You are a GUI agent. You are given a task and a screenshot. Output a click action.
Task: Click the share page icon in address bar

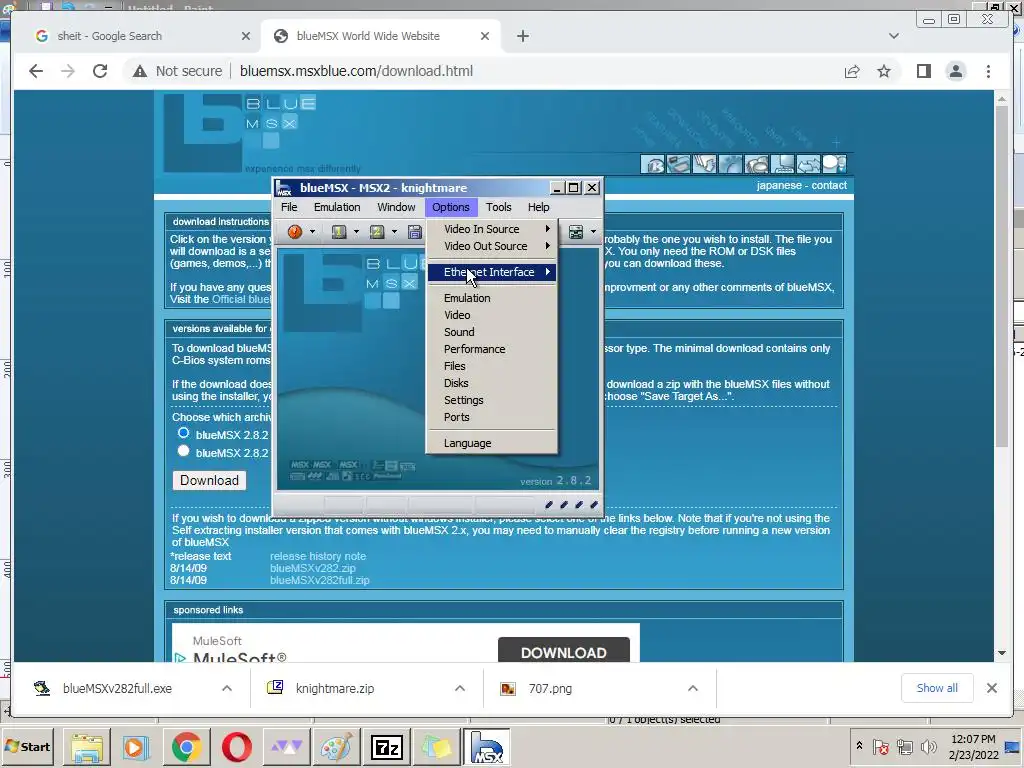[x=852, y=71]
